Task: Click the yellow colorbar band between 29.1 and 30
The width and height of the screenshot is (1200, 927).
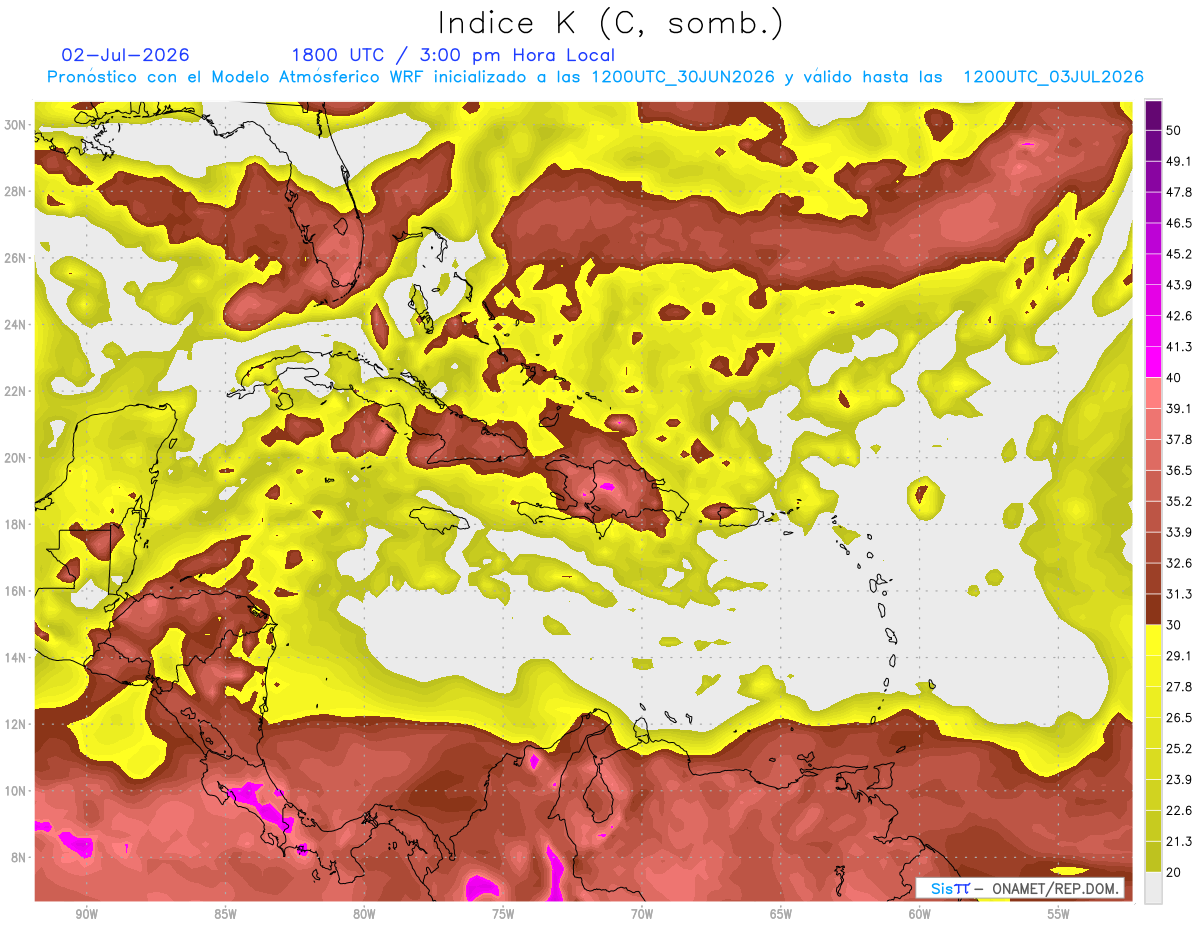Action: (1153, 640)
